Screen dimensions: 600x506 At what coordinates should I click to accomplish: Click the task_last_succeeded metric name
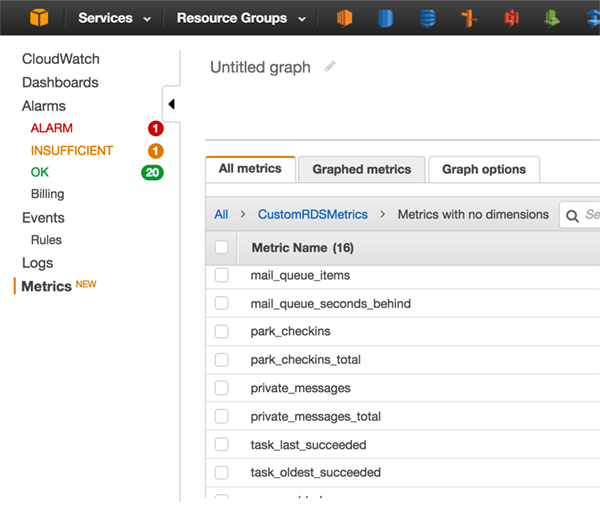[308, 445]
